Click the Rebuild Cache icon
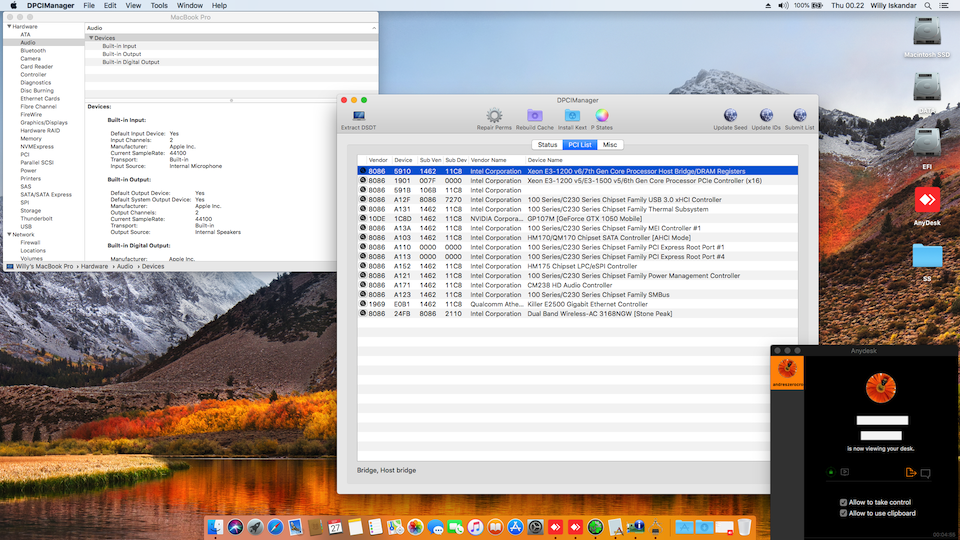This screenshot has width=960, height=540. (535, 116)
